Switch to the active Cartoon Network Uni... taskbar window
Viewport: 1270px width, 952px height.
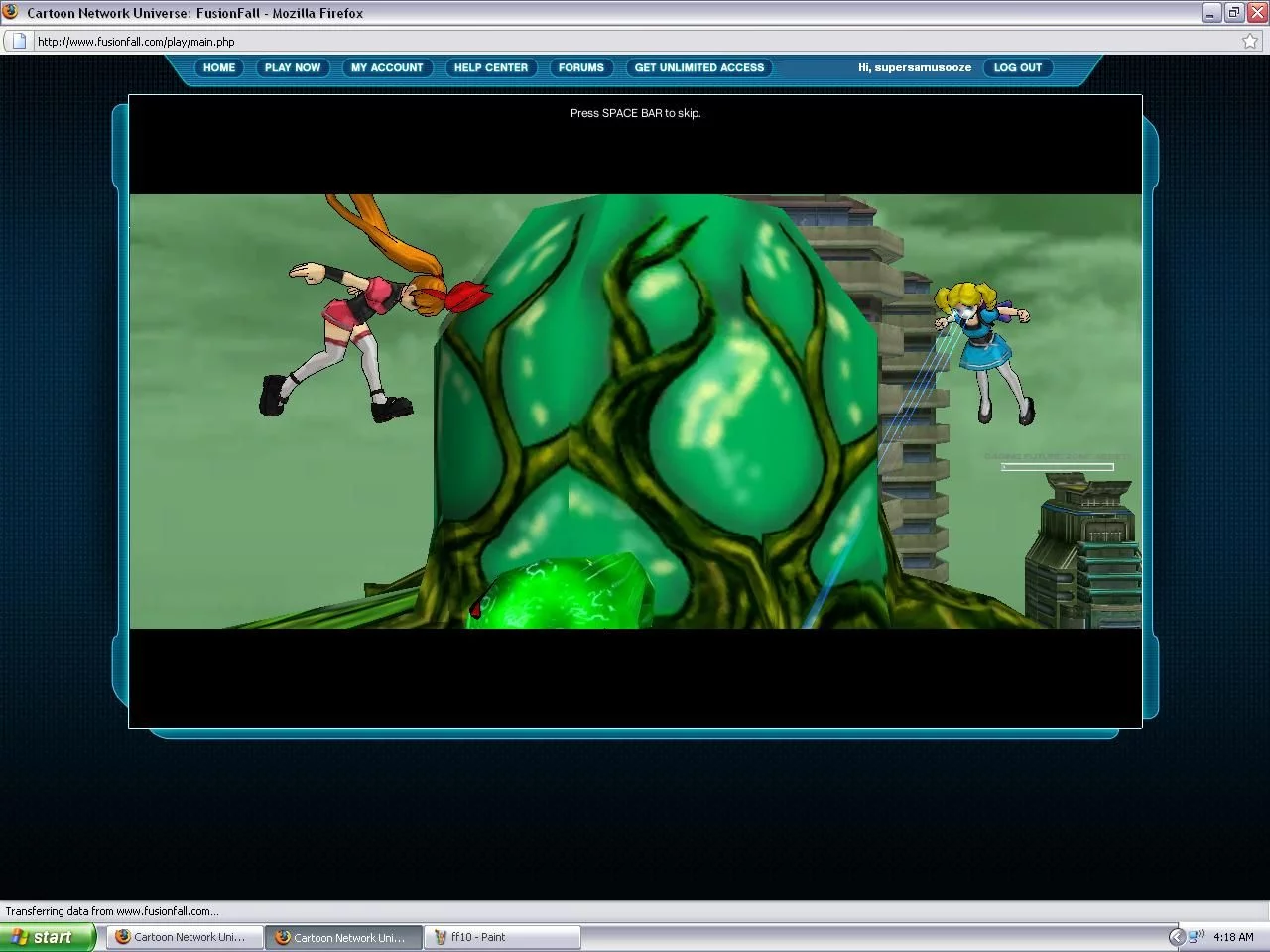[x=343, y=937]
